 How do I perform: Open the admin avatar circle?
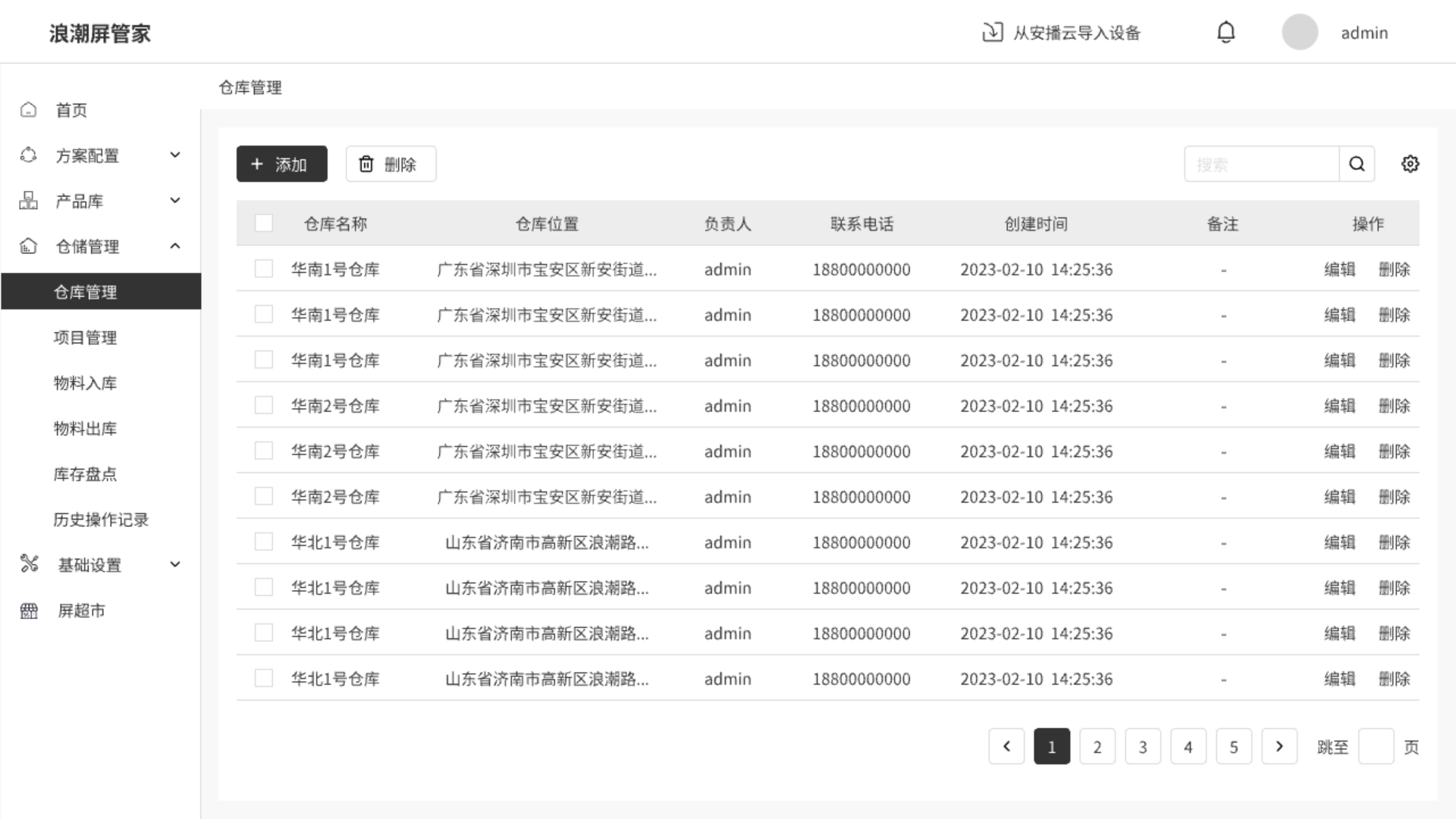1300,33
